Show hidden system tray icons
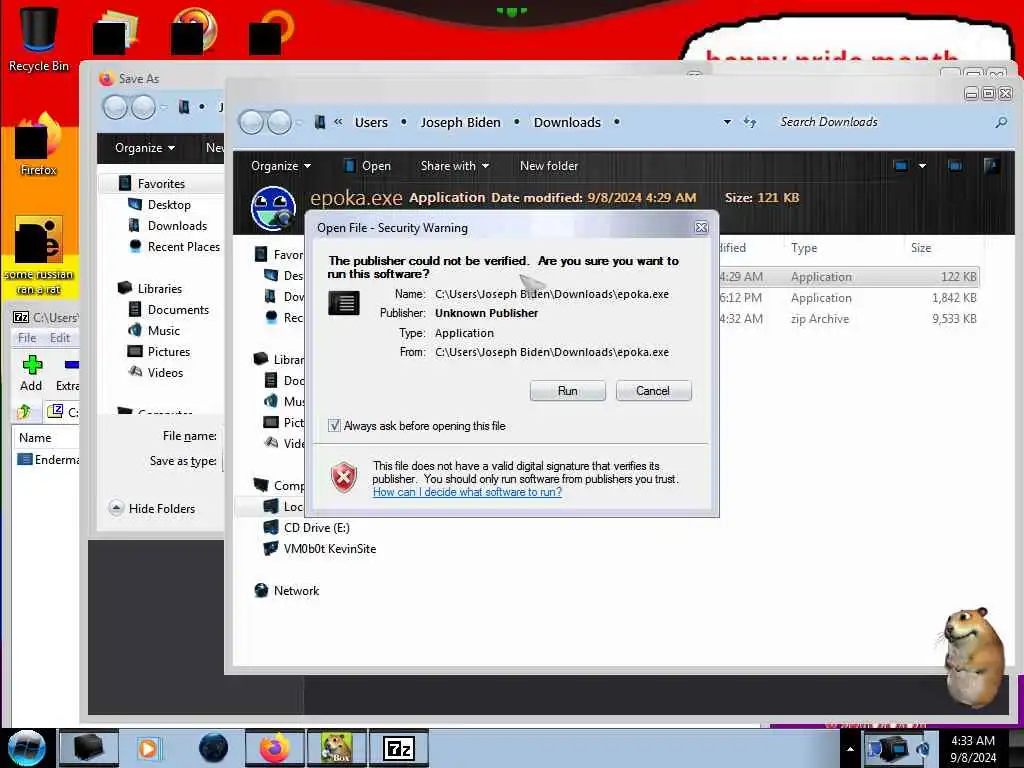 click(x=850, y=749)
